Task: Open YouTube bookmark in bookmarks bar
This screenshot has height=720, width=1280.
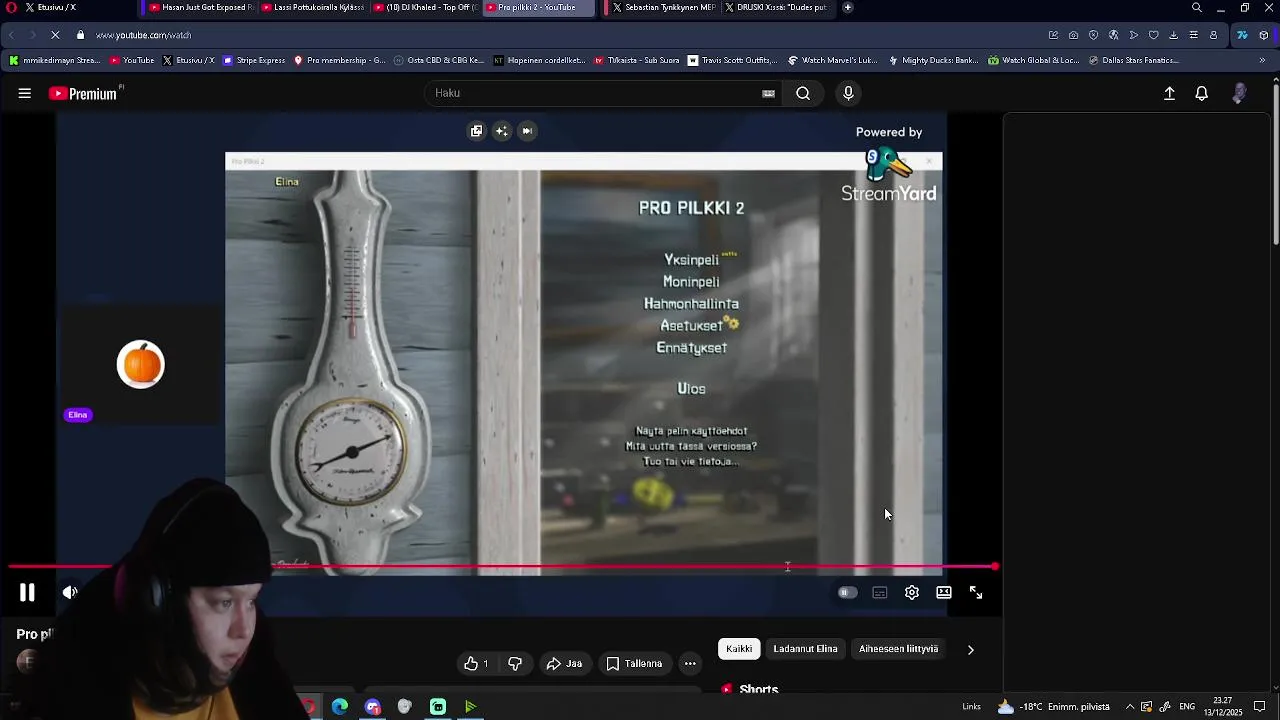Action: pyautogui.click(x=131, y=60)
